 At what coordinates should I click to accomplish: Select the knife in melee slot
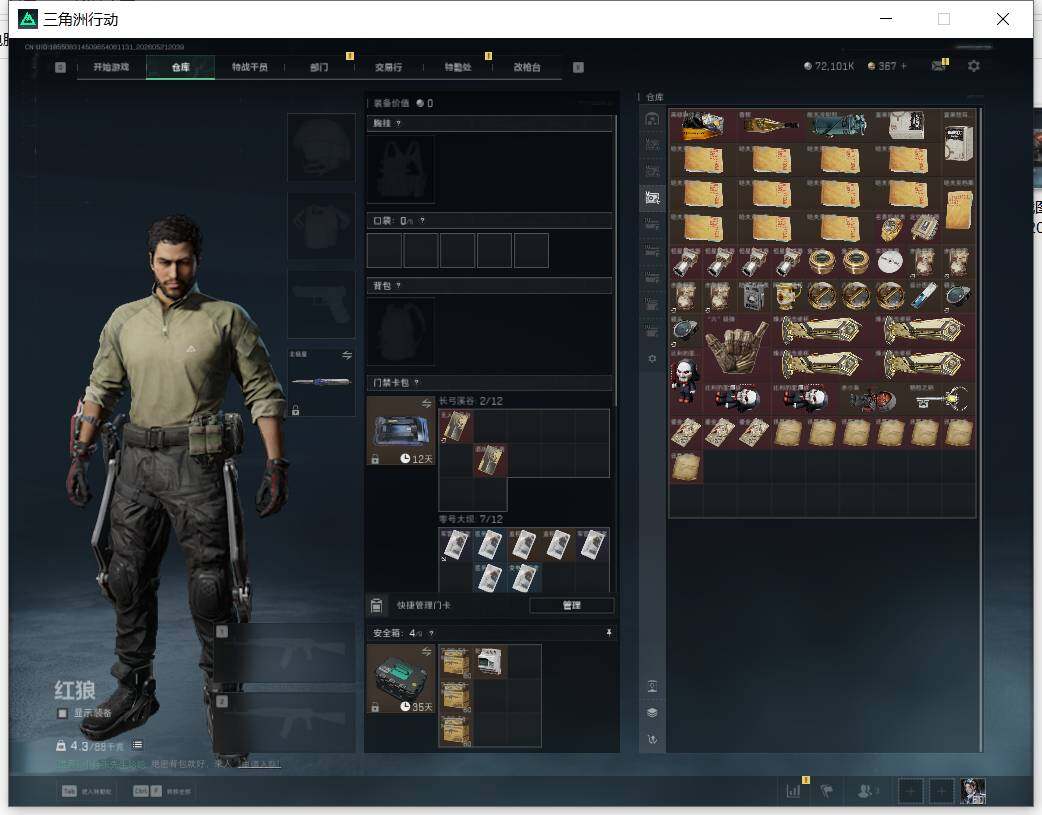321,382
